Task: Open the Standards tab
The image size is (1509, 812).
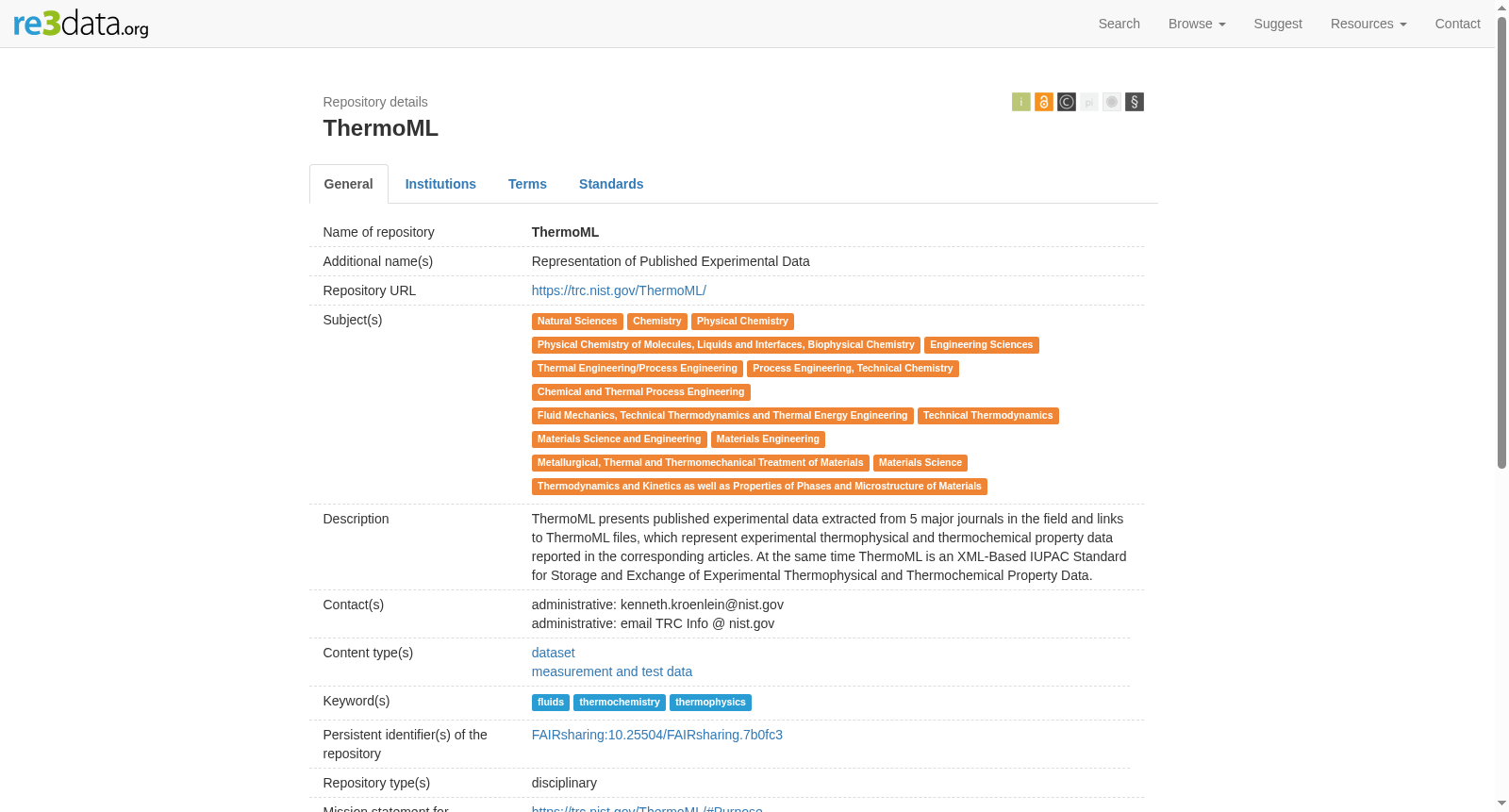Action: point(611,184)
